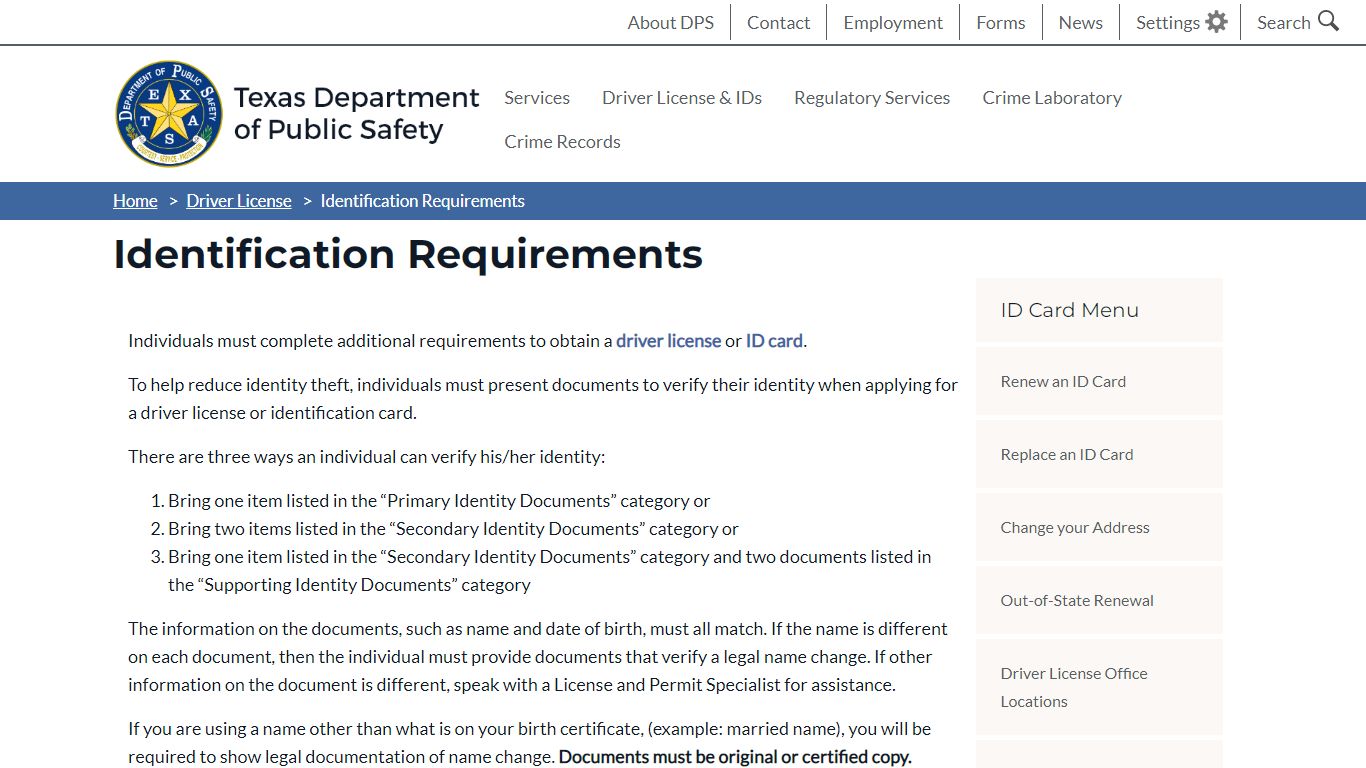Select Change your Address in sidebar
This screenshot has width=1366, height=768.
(1099, 527)
